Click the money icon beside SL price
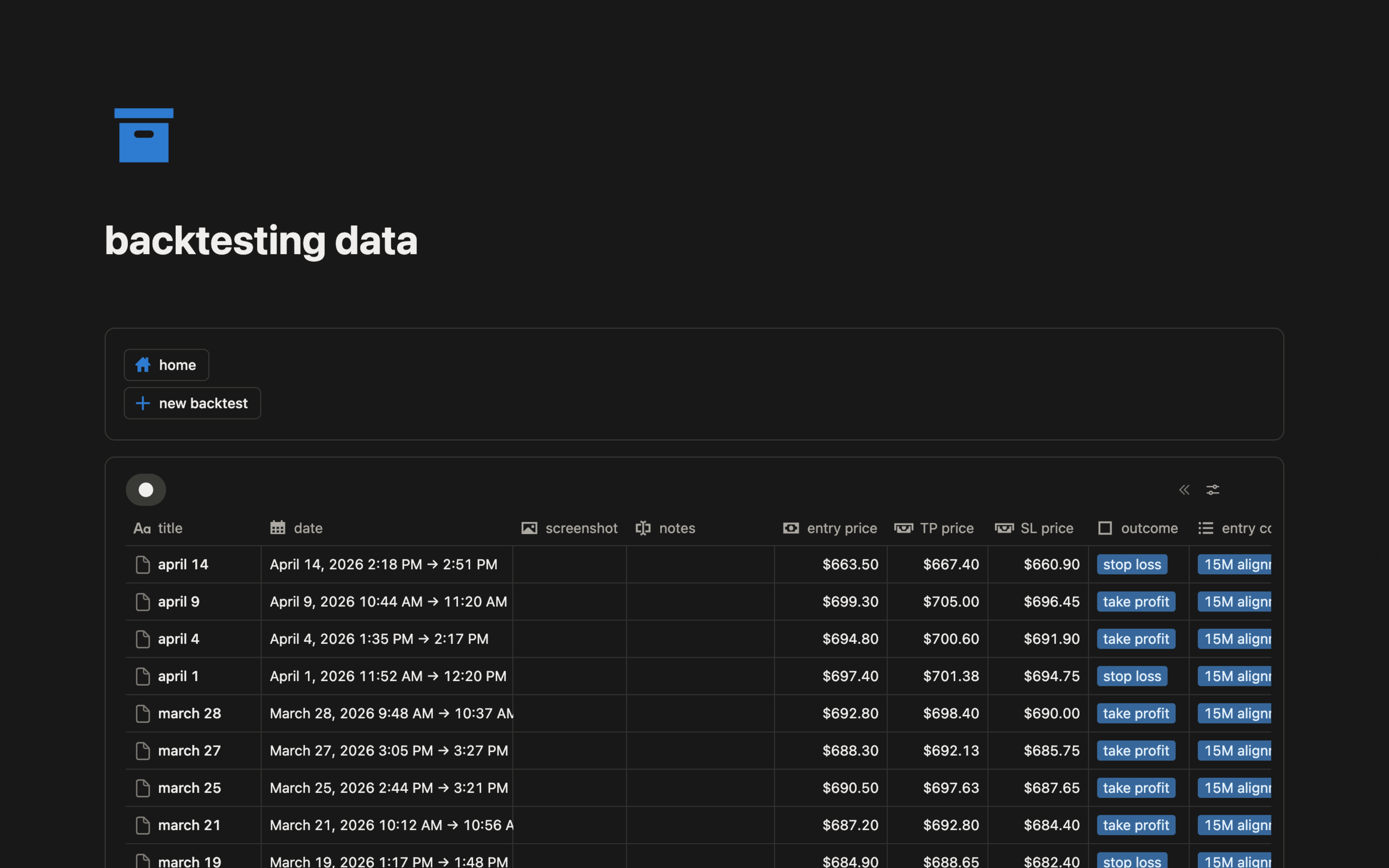 coord(1004,528)
